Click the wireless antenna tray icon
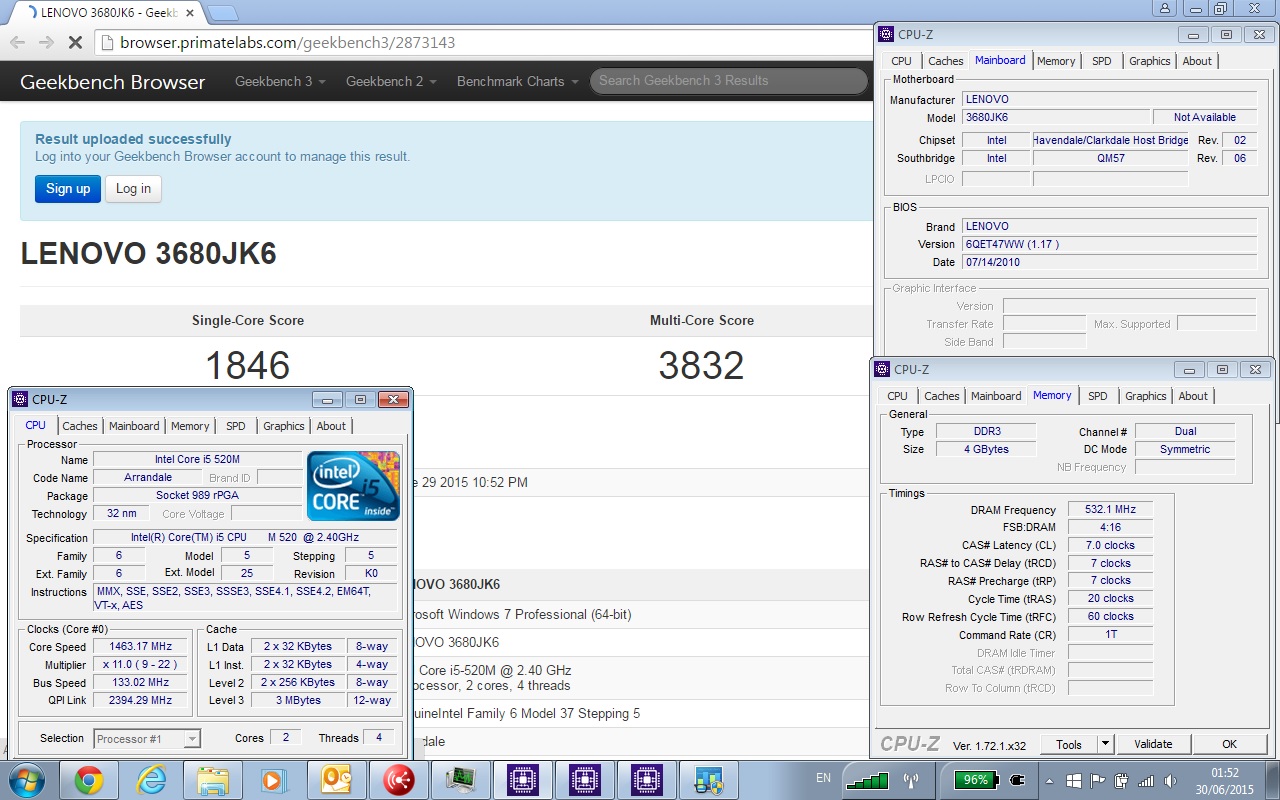 point(911,780)
